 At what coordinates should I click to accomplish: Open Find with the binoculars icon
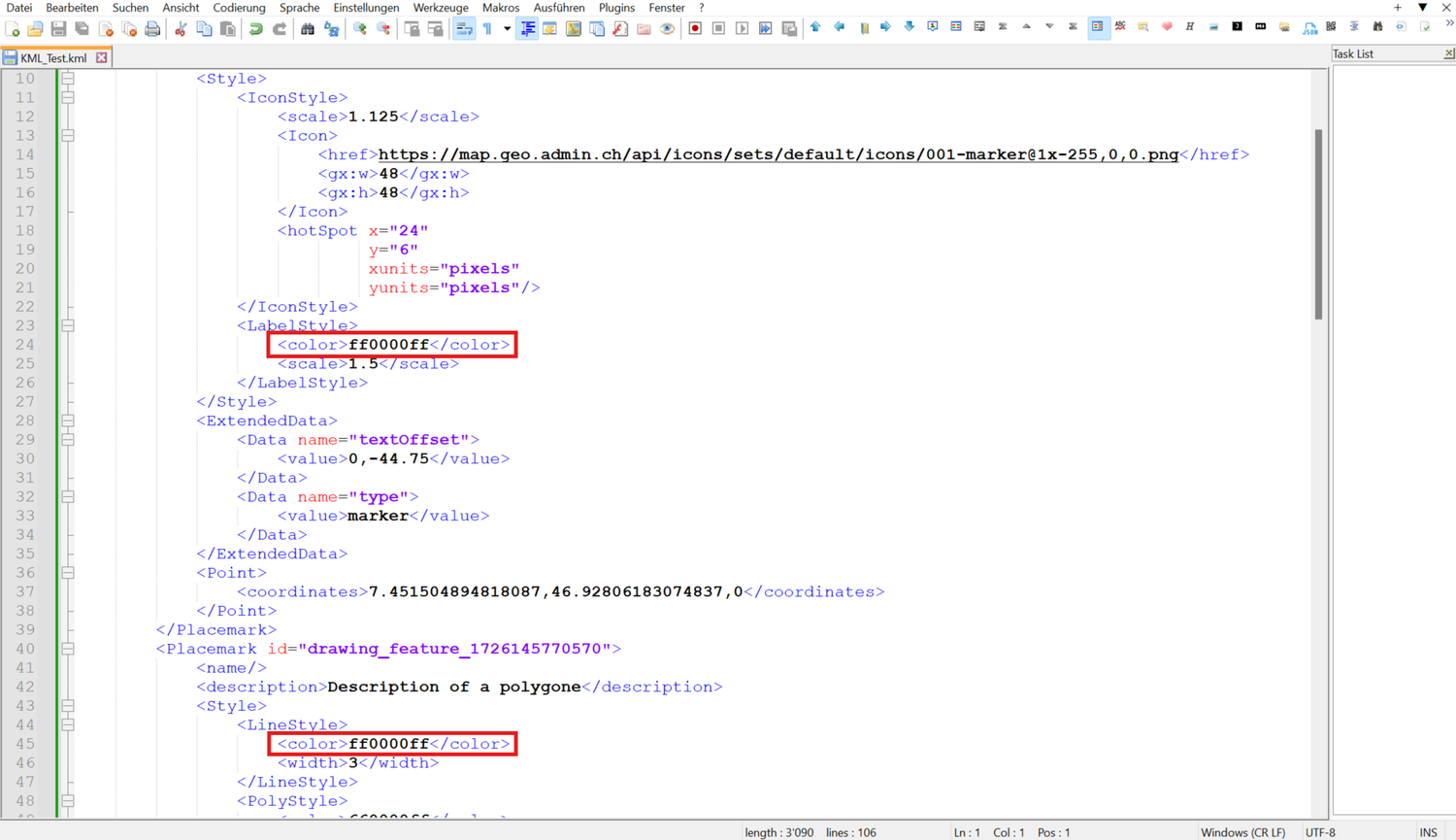pos(307,29)
